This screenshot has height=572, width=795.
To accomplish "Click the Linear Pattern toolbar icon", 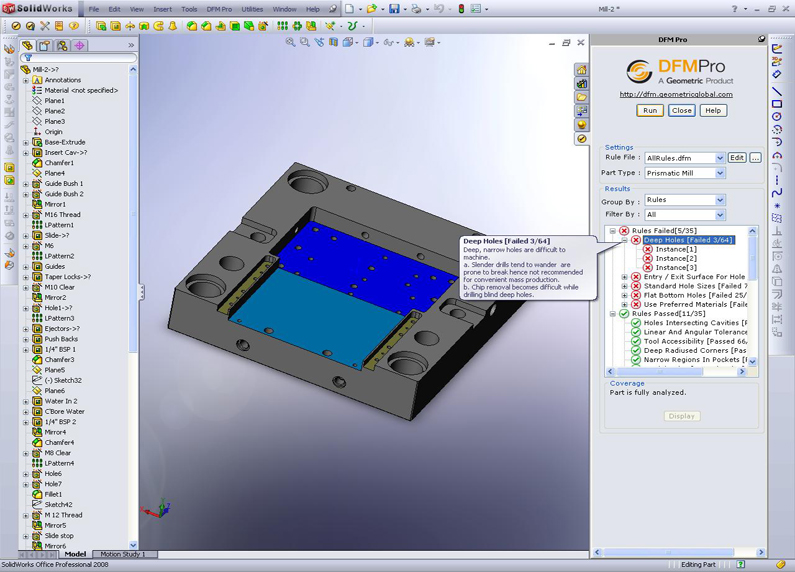I will (282, 26).
